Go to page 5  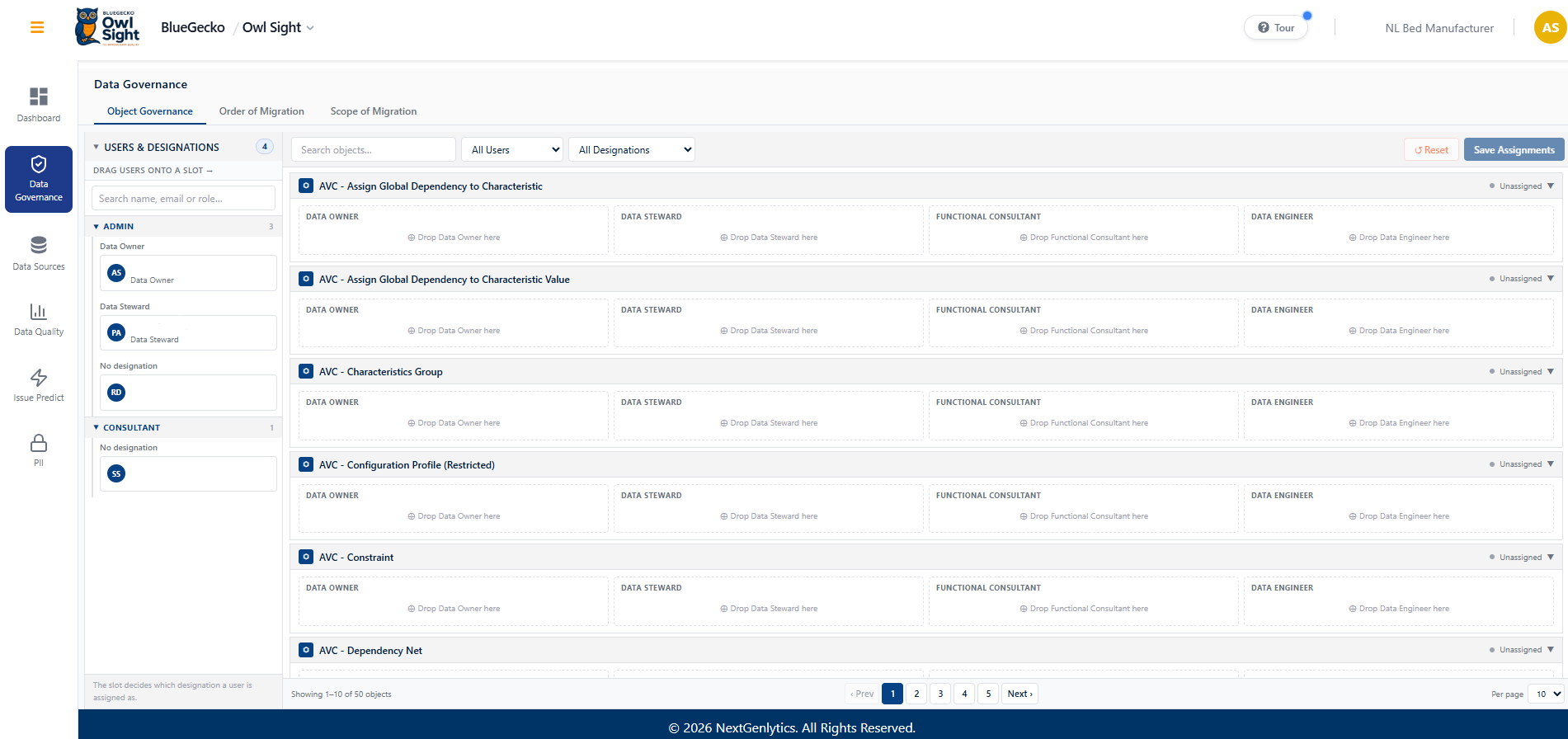pos(988,694)
